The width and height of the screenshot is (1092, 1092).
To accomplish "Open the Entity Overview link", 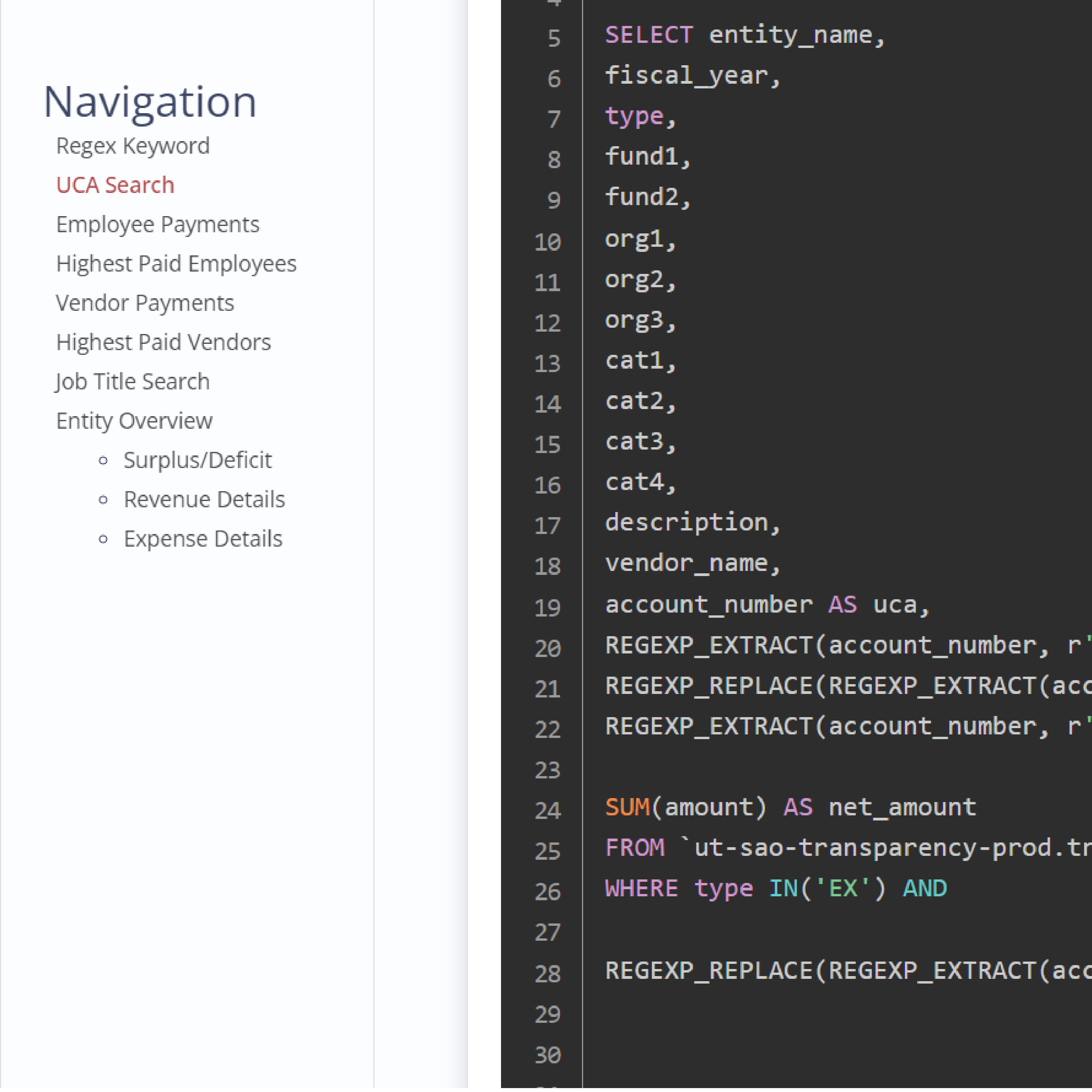I will 134,420.
